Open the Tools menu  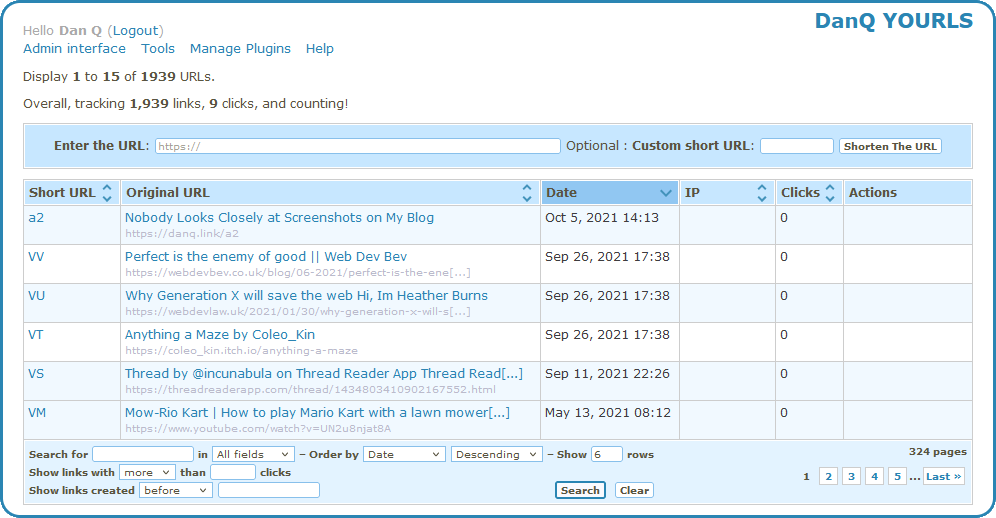tap(158, 49)
